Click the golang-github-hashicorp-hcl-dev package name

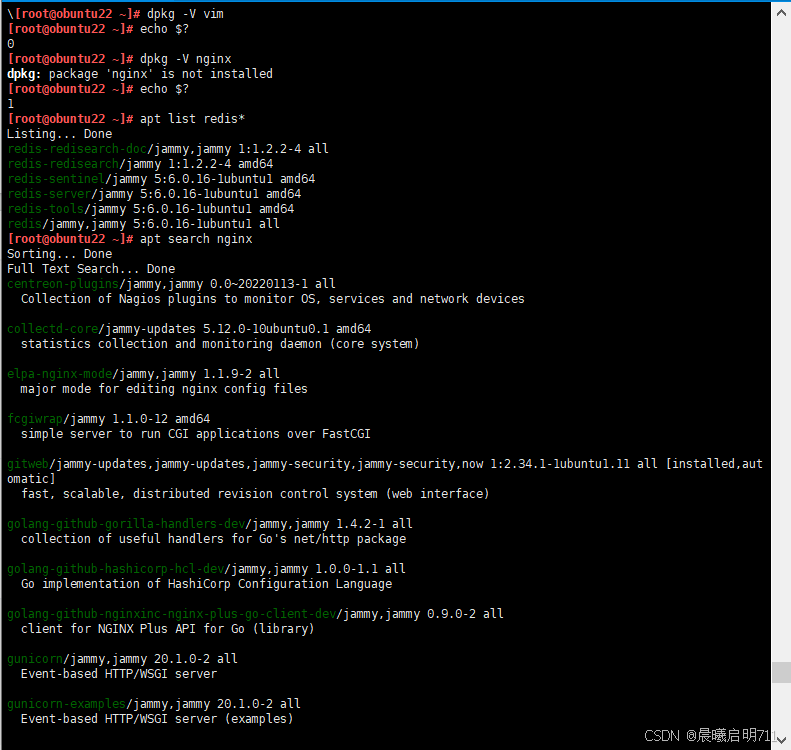tap(116, 569)
